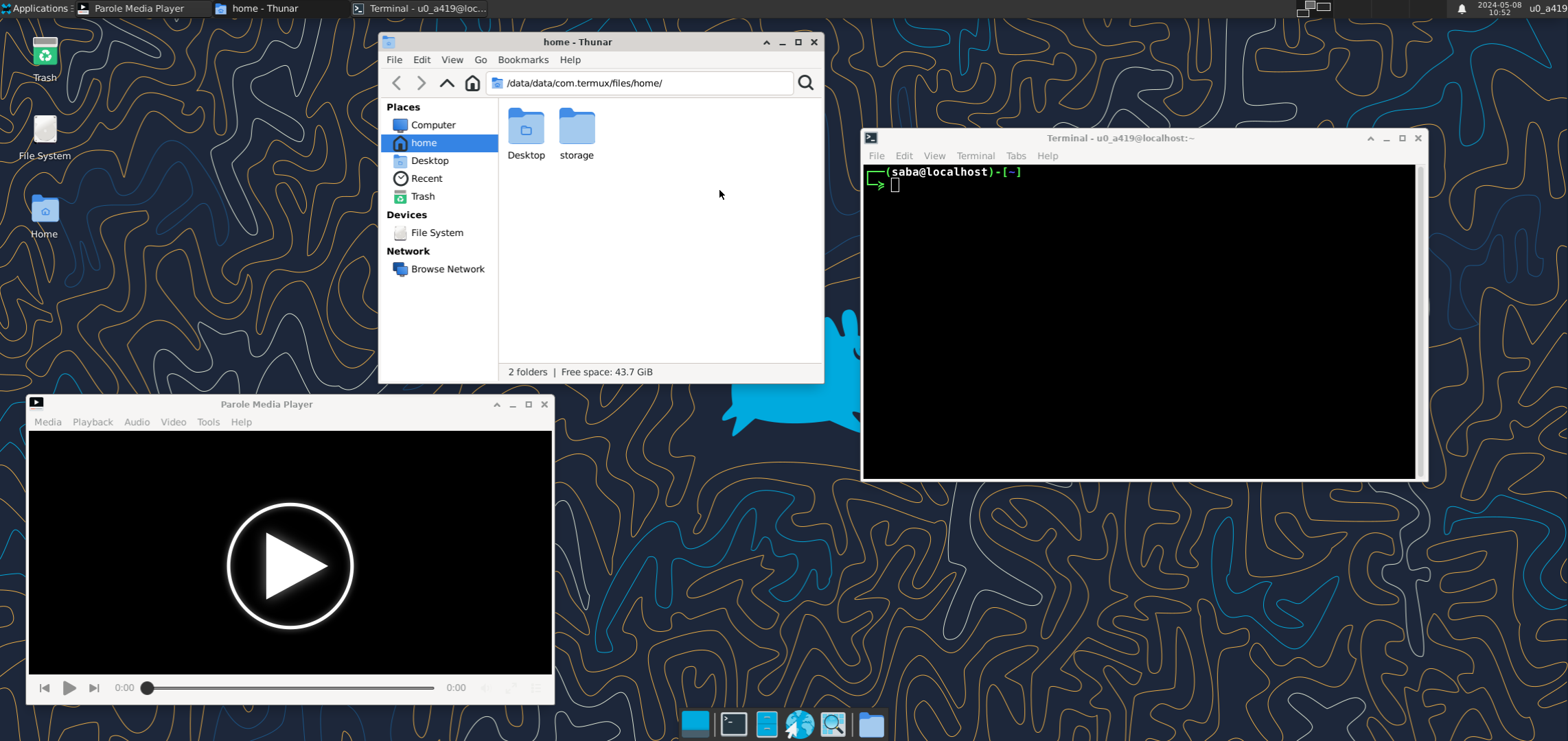Go to parent folder using up arrow
Image resolution: width=1568 pixels, height=741 pixels.
pos(447,83)
